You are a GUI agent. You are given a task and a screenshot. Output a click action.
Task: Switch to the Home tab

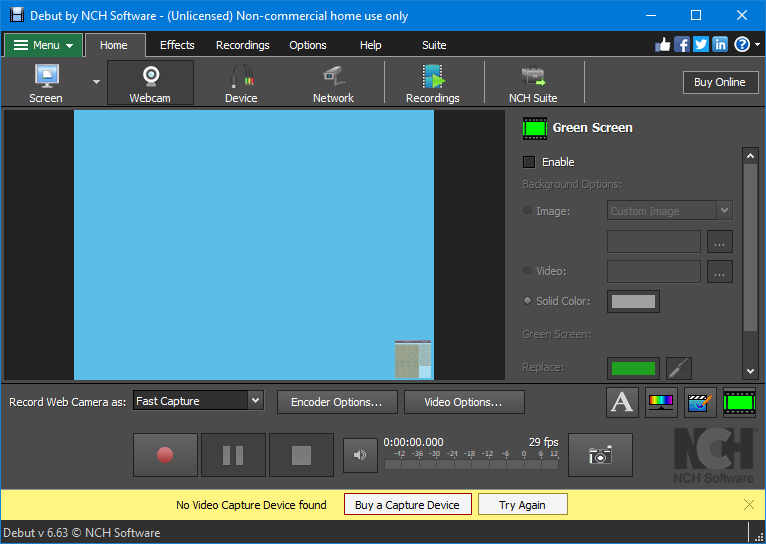tap(114, 45)
